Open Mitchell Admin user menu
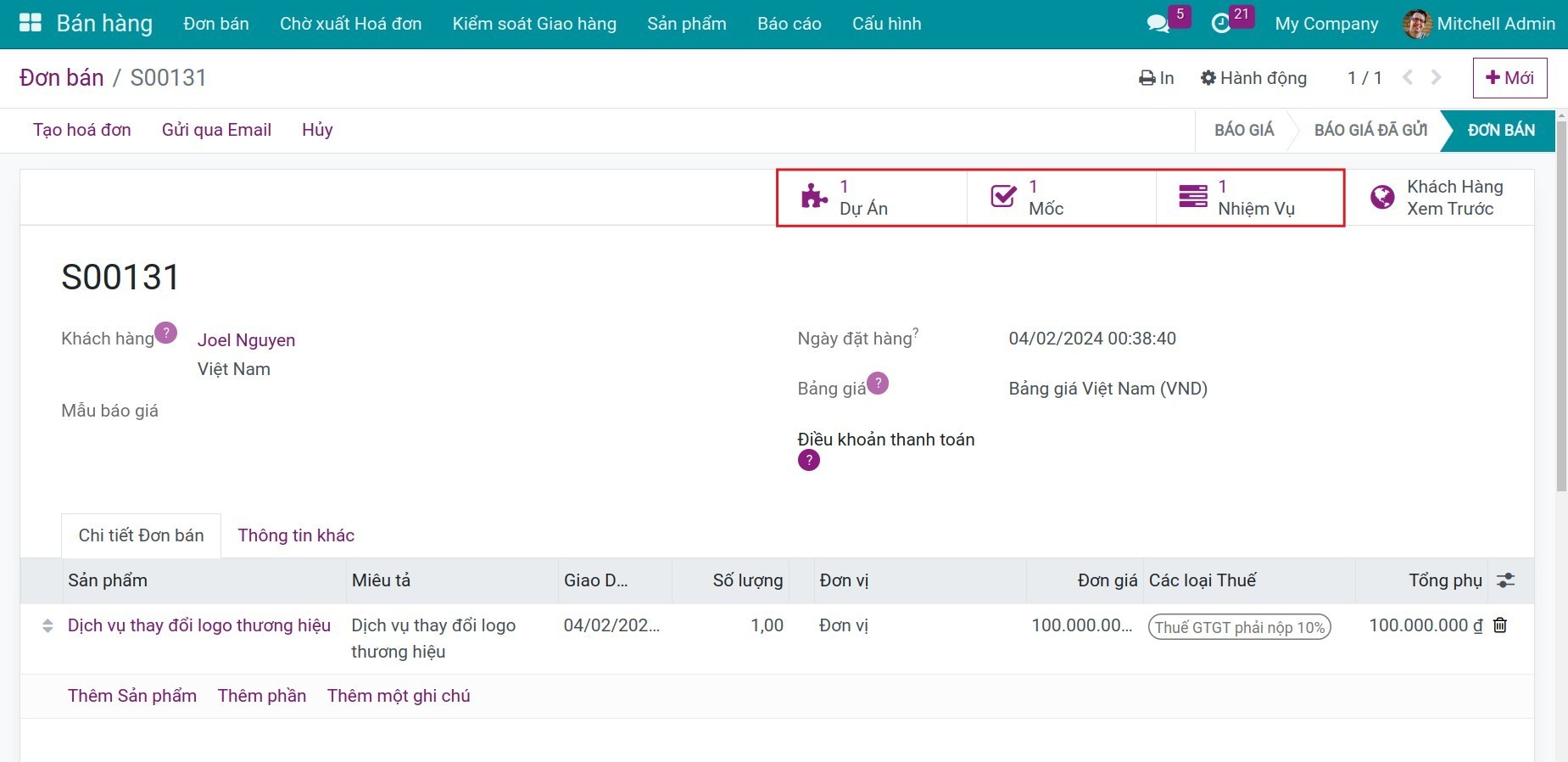The height and width of the screenshot is (762, 1568). [1479, 24]
